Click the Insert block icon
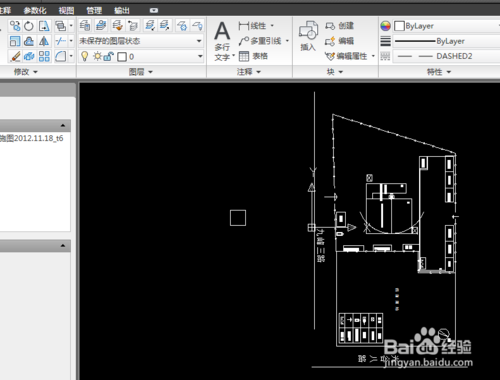 click(x=308, y=36)
